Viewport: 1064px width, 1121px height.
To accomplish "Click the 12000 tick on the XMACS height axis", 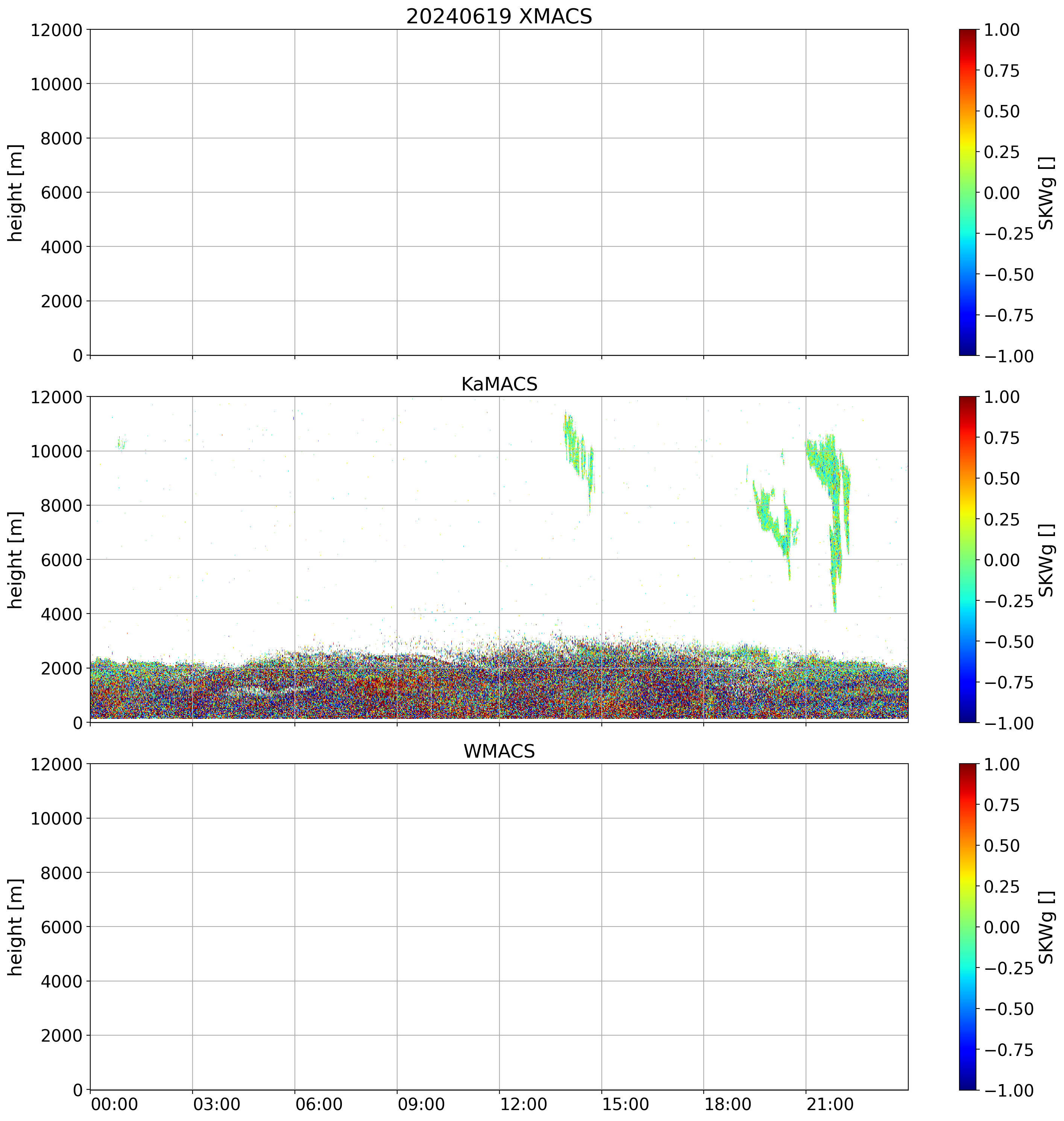I will tap(57, 30).
